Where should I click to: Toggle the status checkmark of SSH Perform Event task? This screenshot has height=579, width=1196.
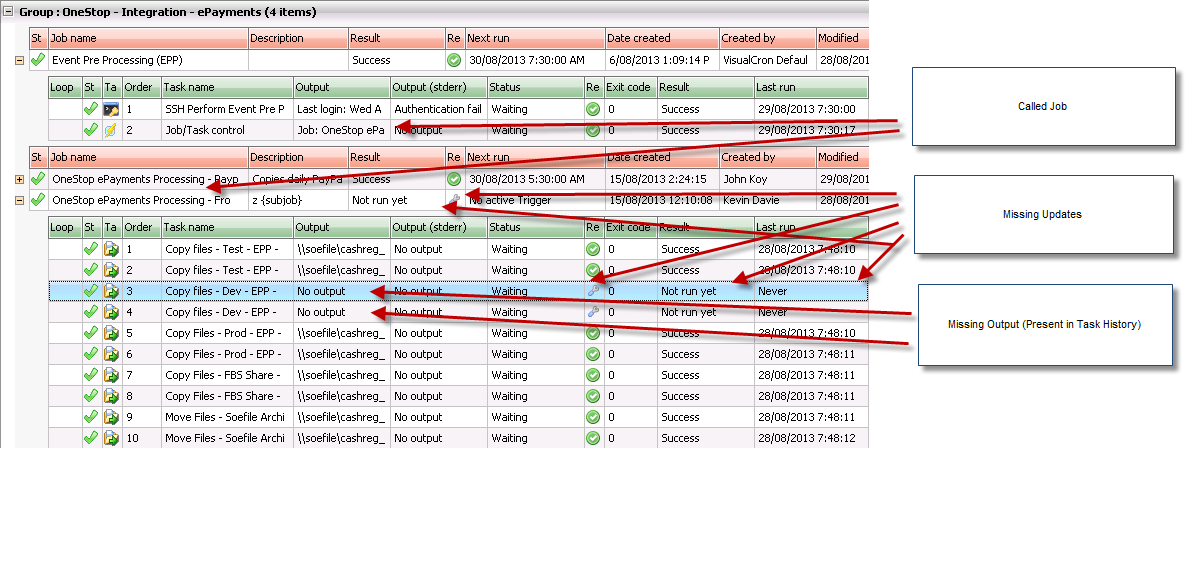point(90,109)
